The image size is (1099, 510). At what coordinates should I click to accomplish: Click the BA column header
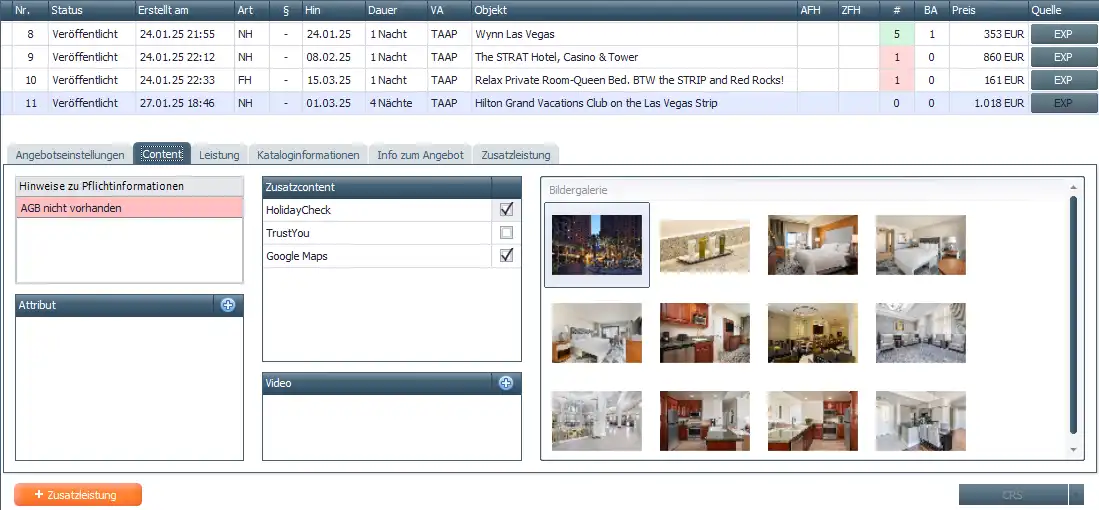click(x=931, y=11)
